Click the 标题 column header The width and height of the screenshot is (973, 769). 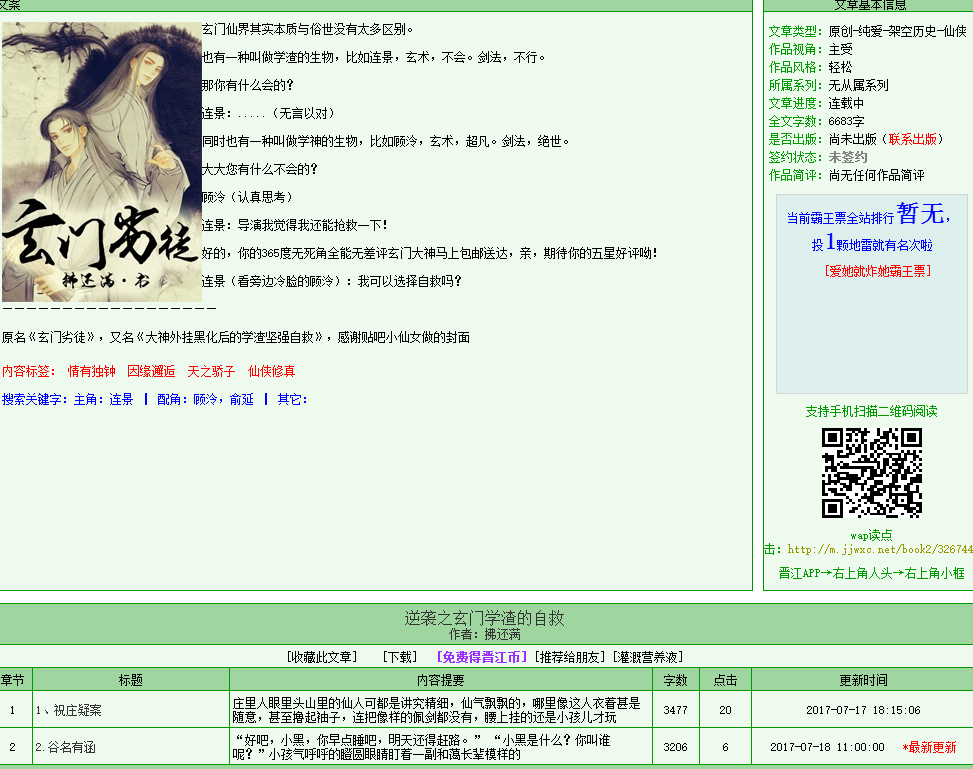[x=131, y=680]
